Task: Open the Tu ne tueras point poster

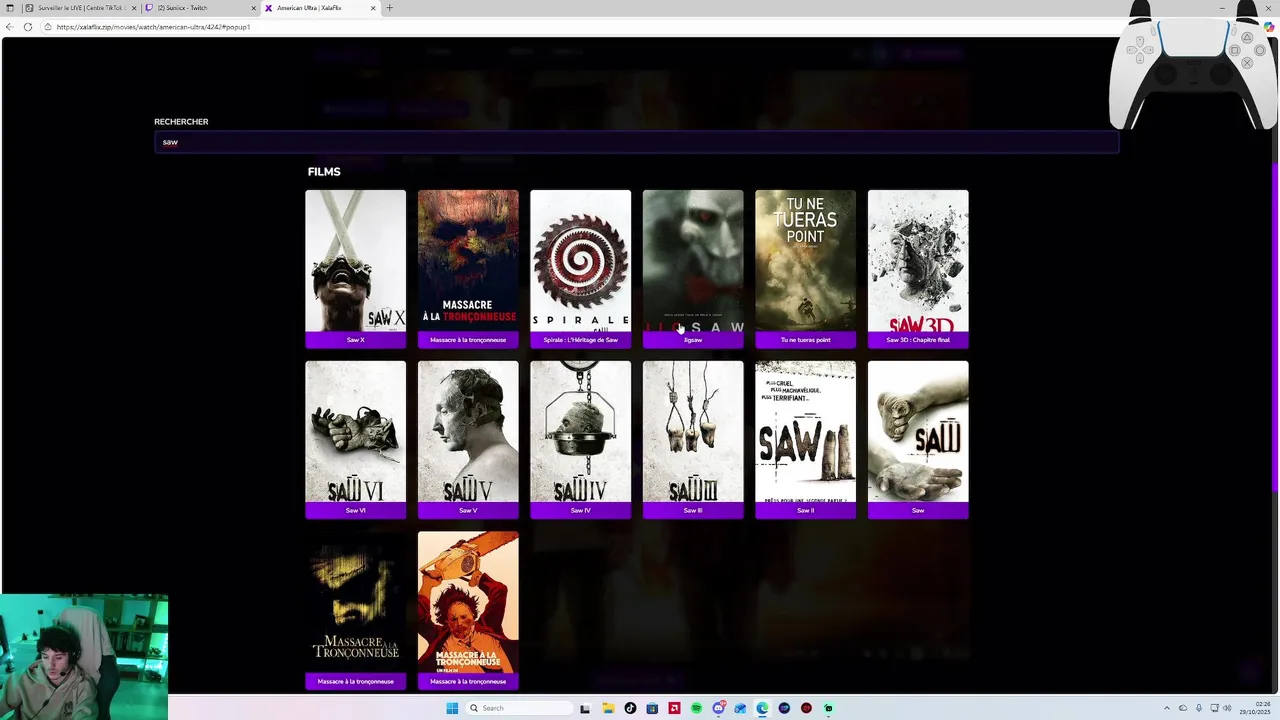Action: coord(805,268)
